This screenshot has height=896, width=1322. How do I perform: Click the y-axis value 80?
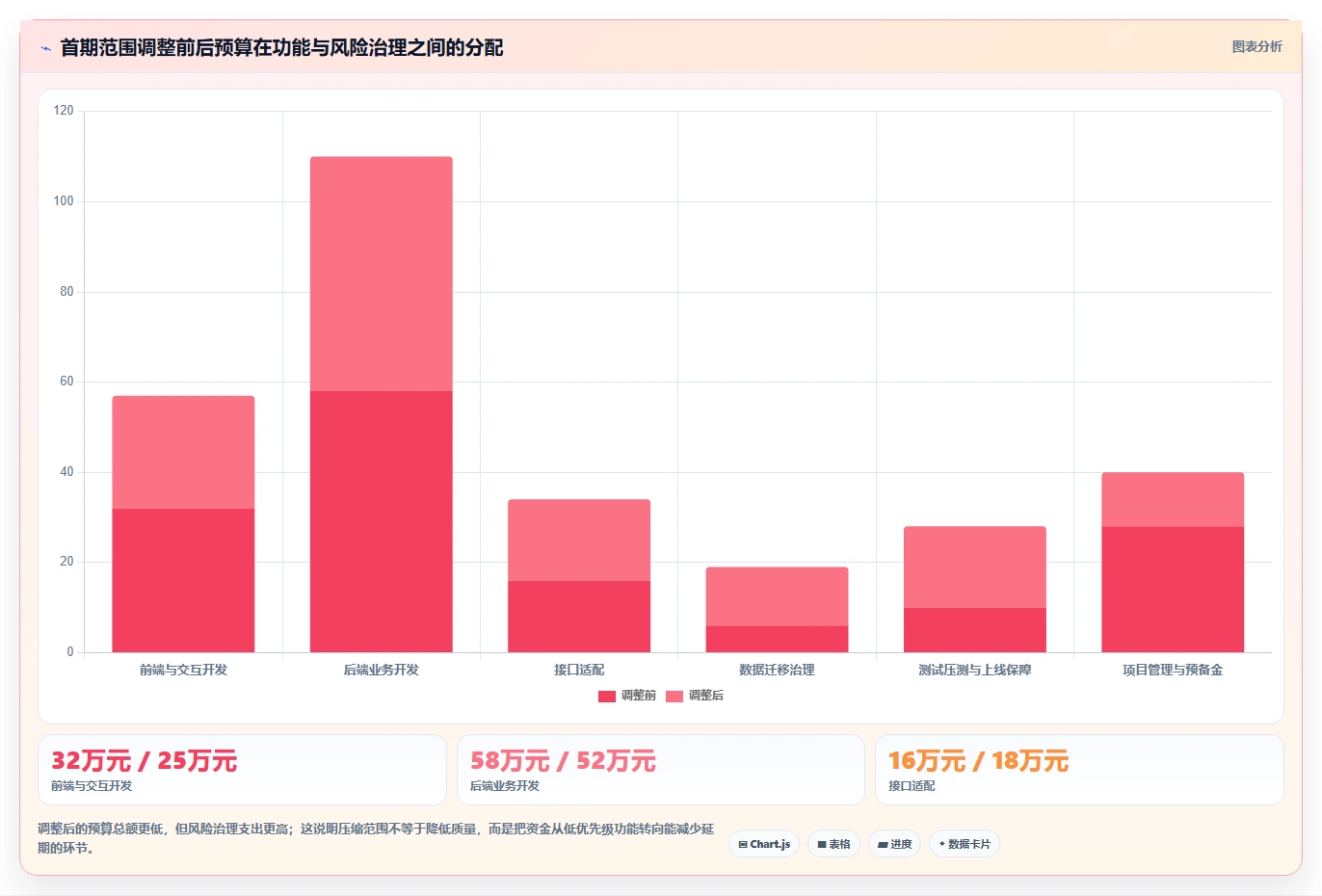point(66,292)
